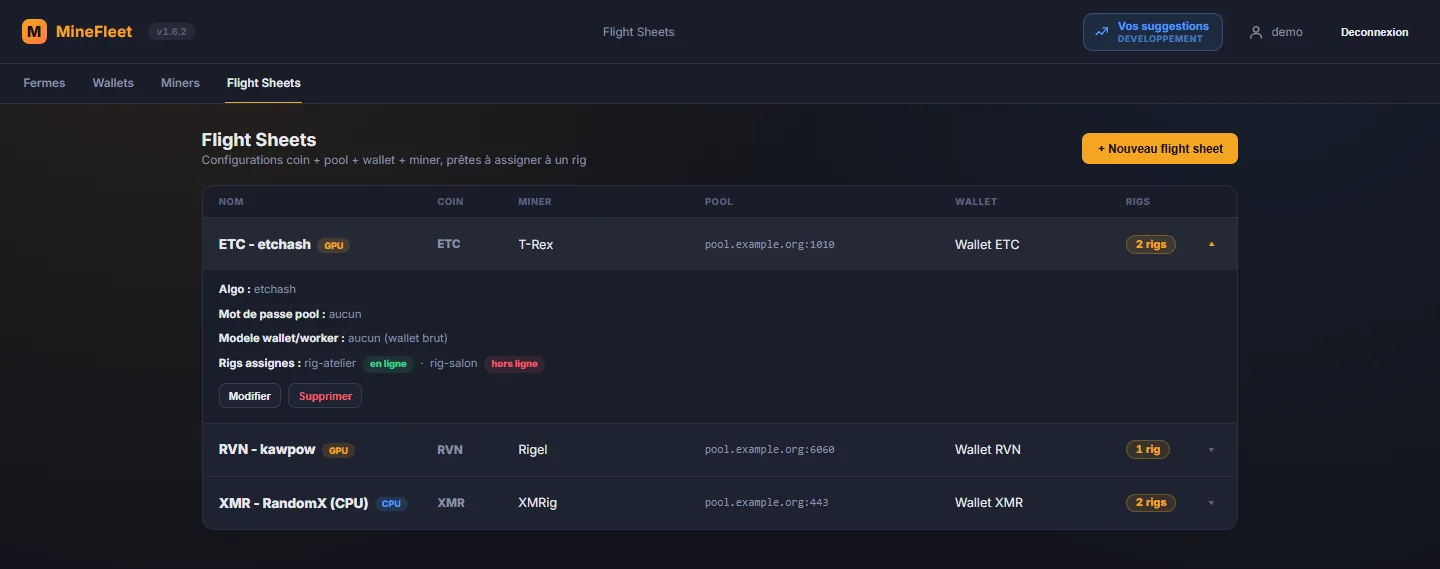The image size is (1440, 569).
Task: Click the Flight Sheets page heading
Action: click(x=259, y=140)
